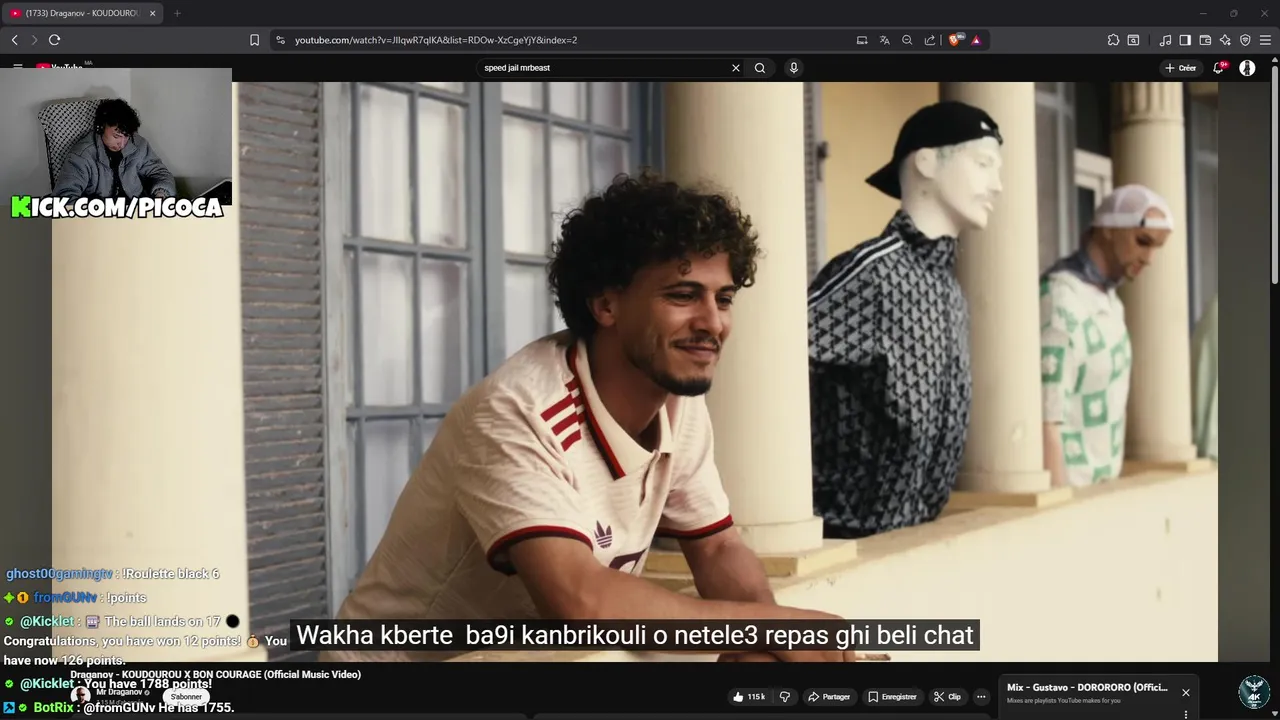Open the Mix - Gustavo - DORORORO playlist title
Image resolution: width=1280 pixels, height=720 pixels.
1087,687
